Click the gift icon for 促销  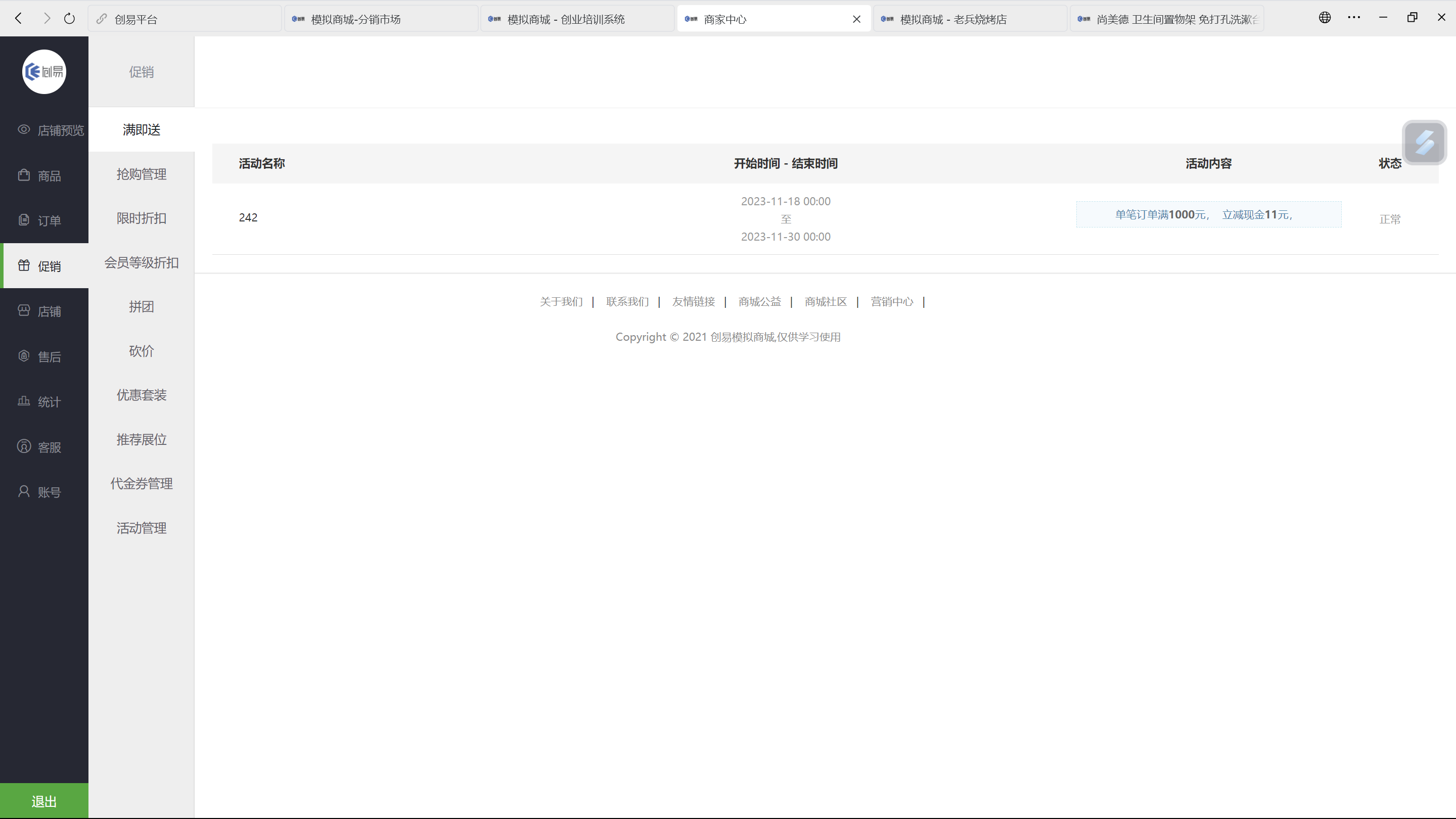tap(24, 265)
